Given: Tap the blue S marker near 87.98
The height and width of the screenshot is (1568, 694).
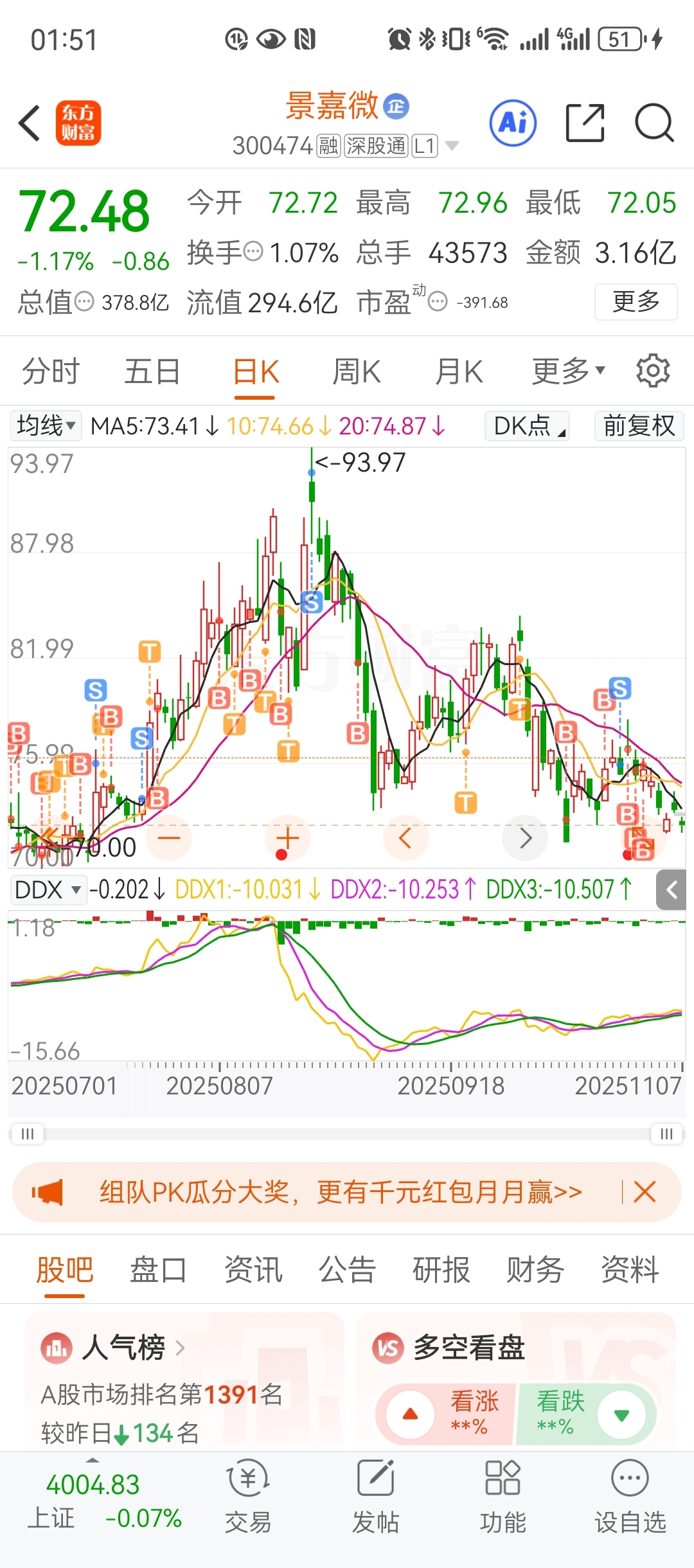Looking at the screenshot, I should click(312, 602).
